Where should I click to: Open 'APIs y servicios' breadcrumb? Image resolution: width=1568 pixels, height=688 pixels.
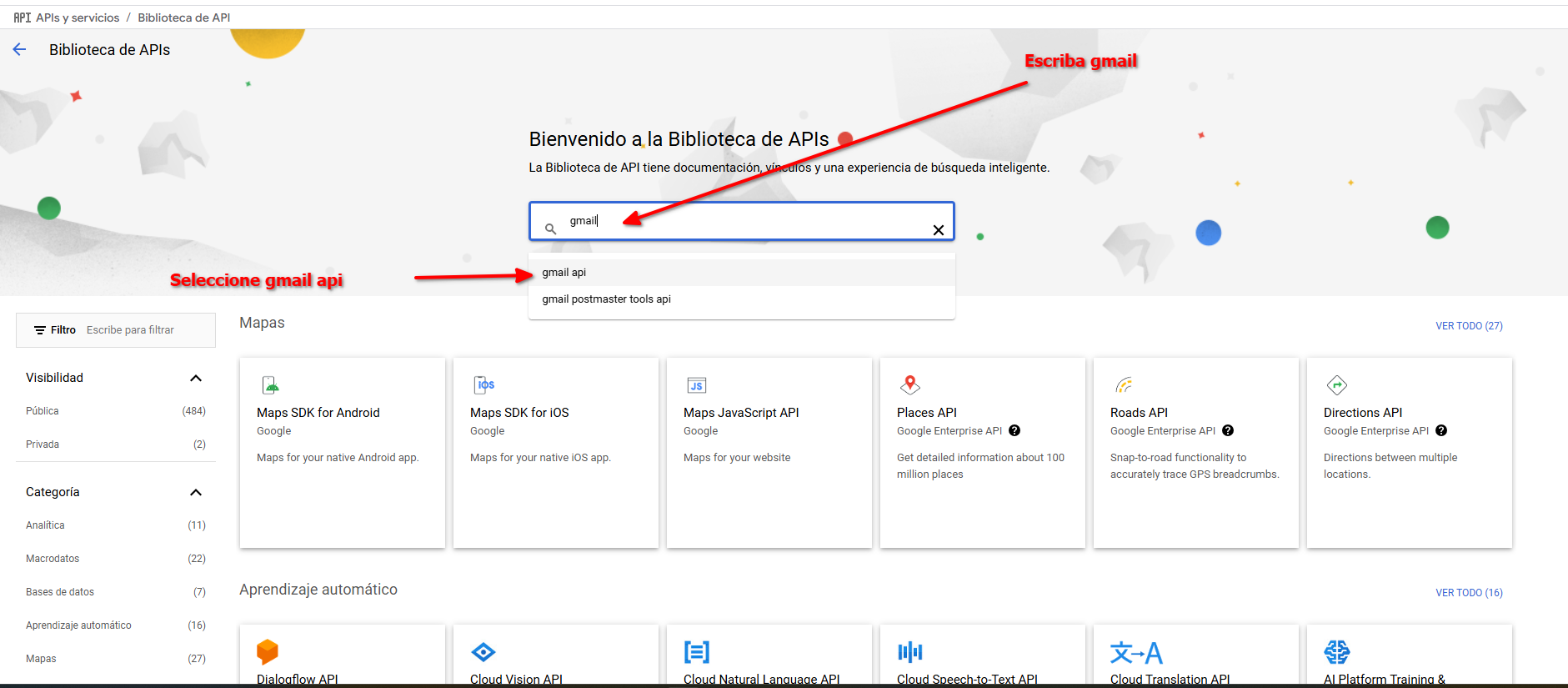[78, 18]
